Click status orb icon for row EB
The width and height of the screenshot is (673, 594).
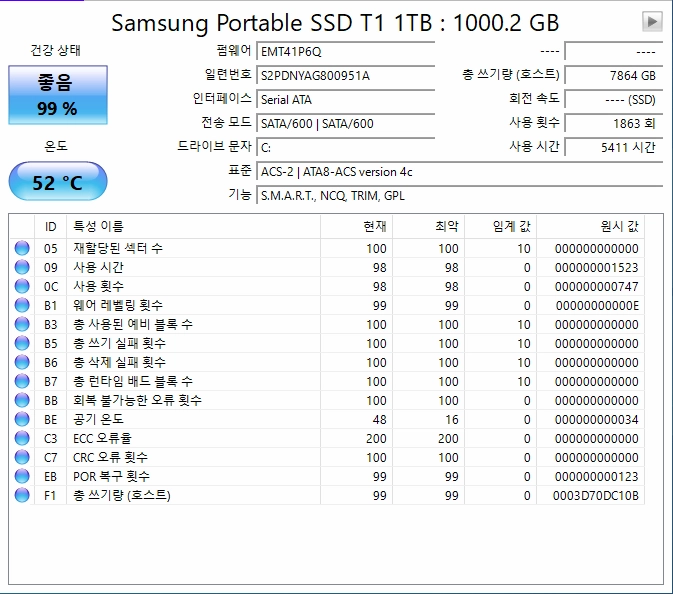pos(22,476)
